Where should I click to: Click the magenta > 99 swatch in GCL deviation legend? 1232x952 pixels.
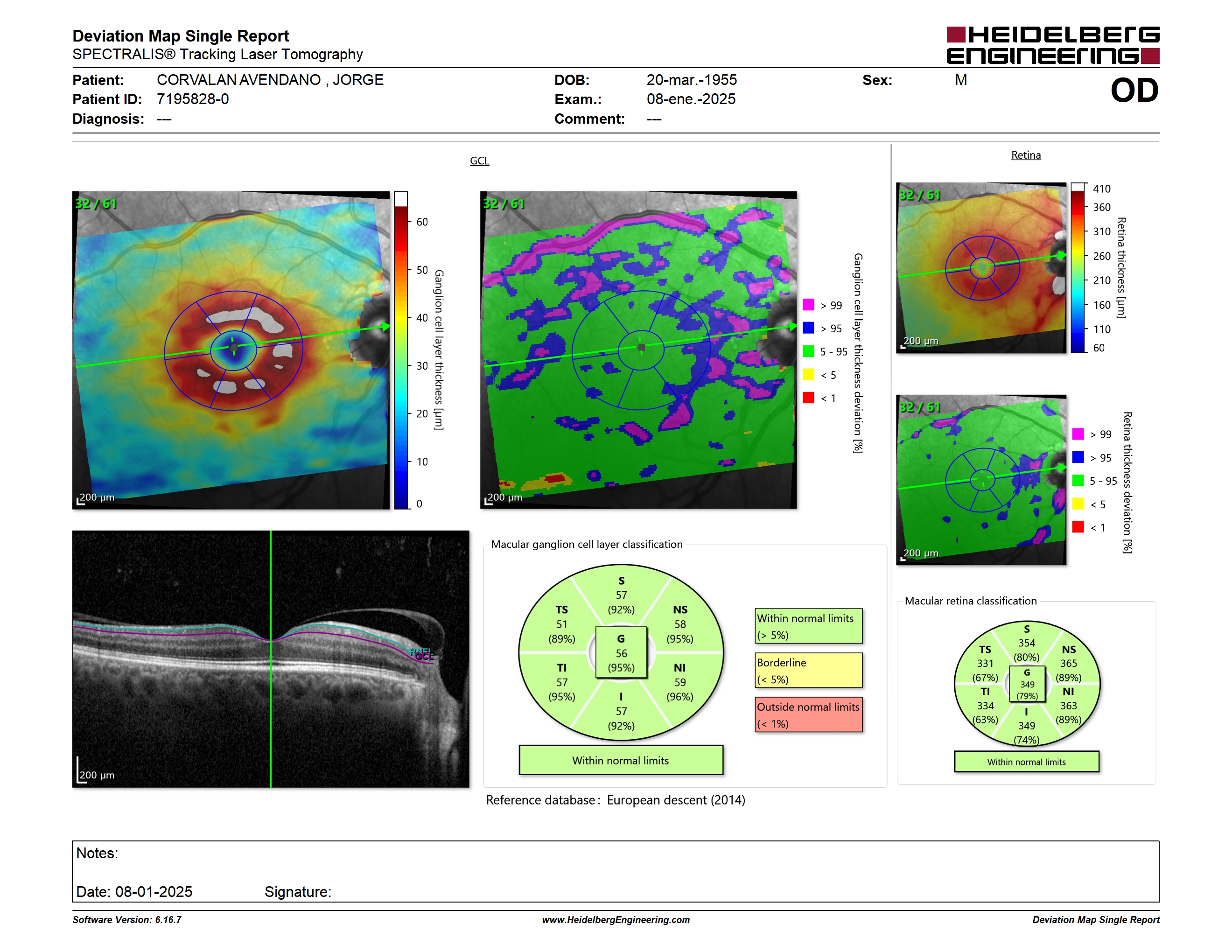tap(808, 305)
